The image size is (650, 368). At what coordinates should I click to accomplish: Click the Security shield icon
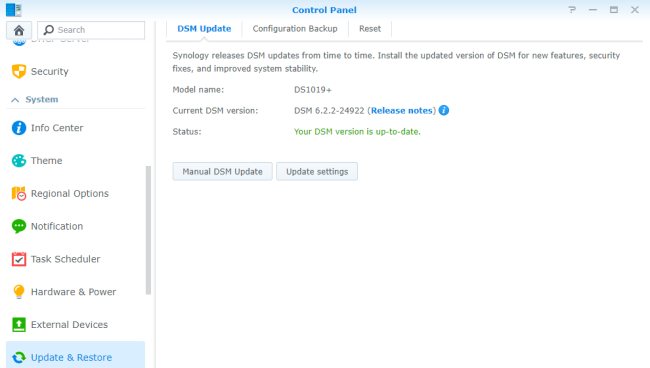pyautogui.click(x=19, y=71)
